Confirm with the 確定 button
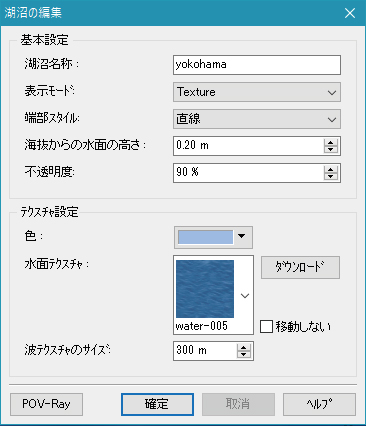The height and width of the screenshot is (426, 366). pos(157,404)
